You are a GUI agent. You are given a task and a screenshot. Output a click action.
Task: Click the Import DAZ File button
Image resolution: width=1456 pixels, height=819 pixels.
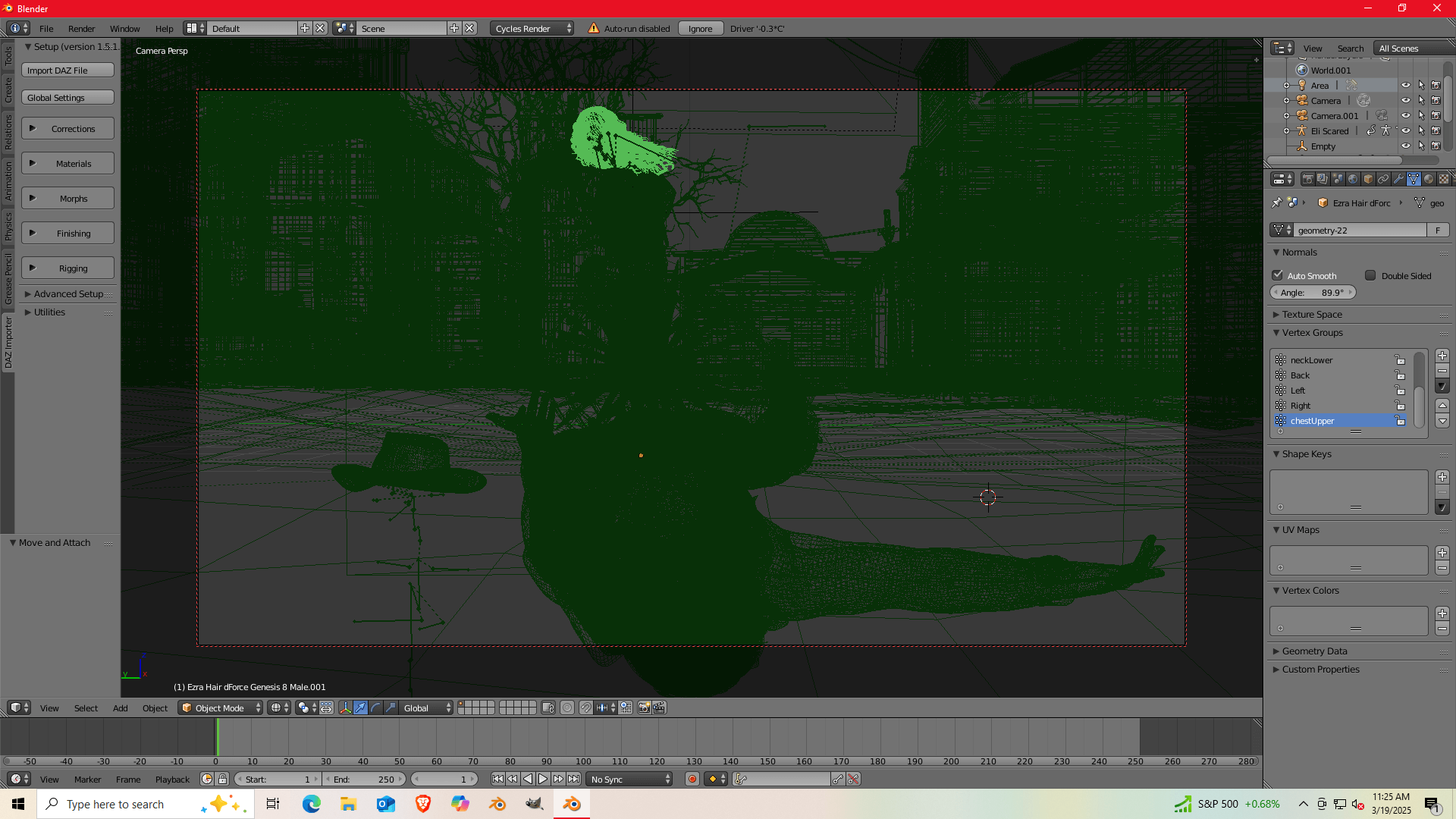point(67,70)
